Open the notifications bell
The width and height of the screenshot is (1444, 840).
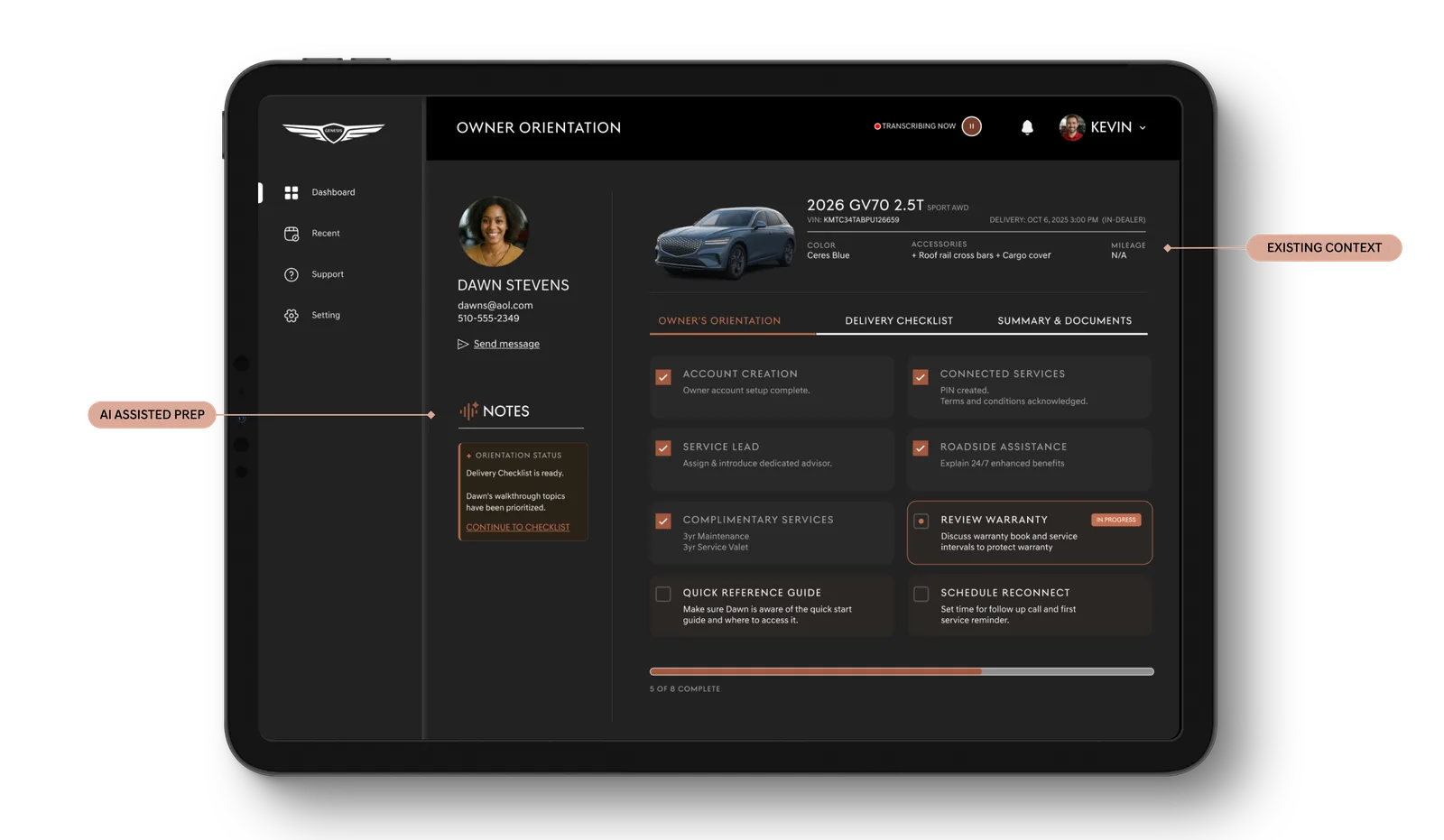click(x=1027, y=127)
